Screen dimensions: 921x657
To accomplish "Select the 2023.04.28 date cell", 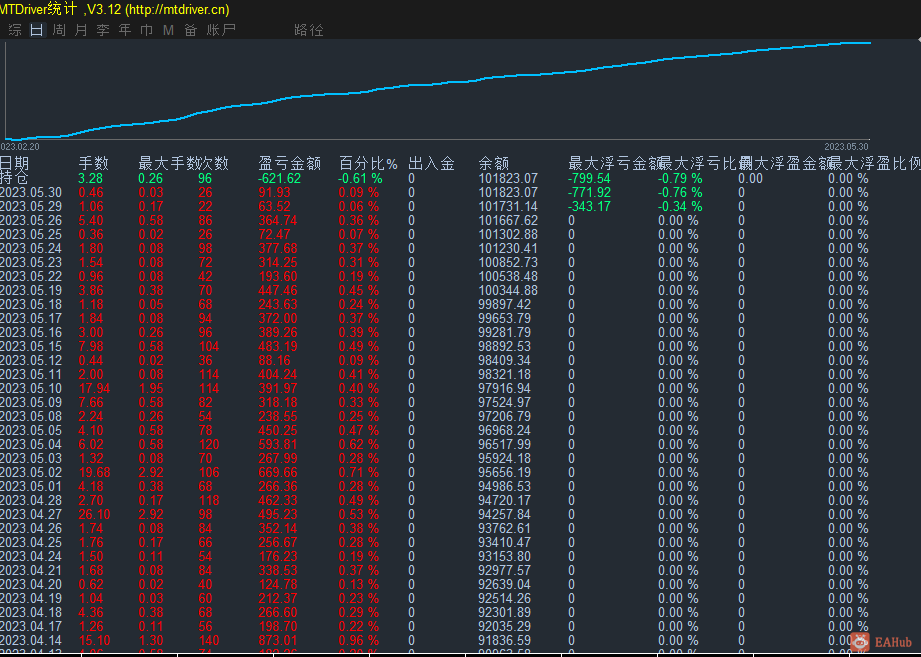I will click(x=31, y=500).
